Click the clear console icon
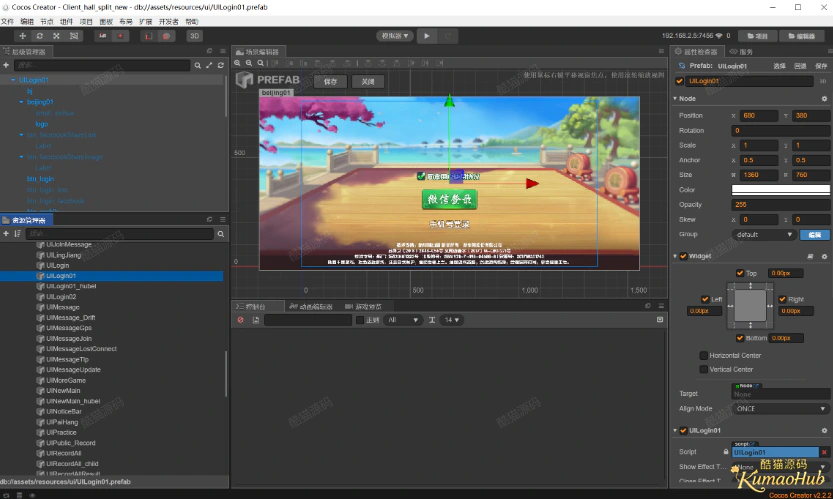The height and width of the screenshot is (499, 833). point(241,320)
